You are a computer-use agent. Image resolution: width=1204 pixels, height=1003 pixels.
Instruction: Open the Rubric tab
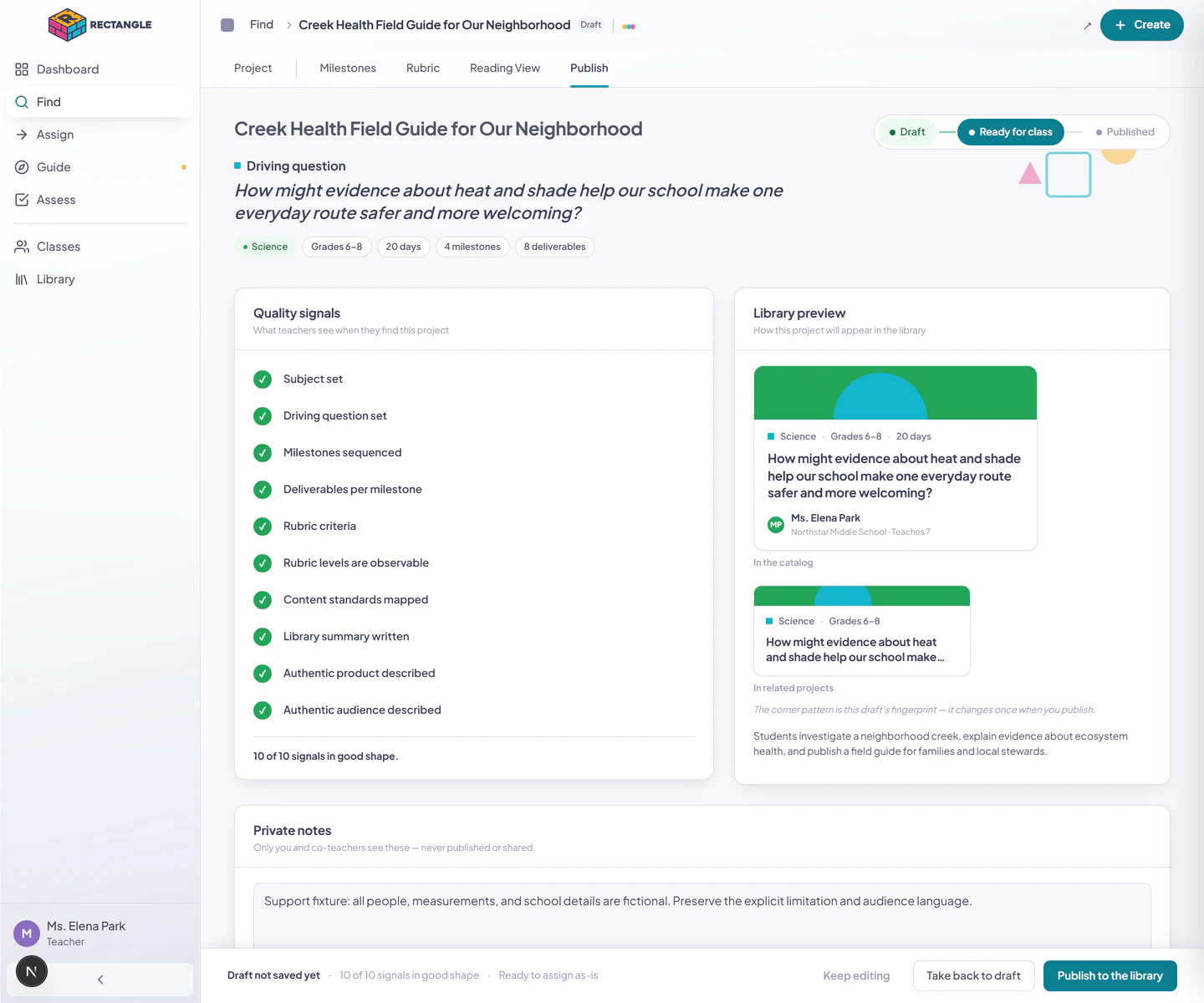tap(423, 69)
